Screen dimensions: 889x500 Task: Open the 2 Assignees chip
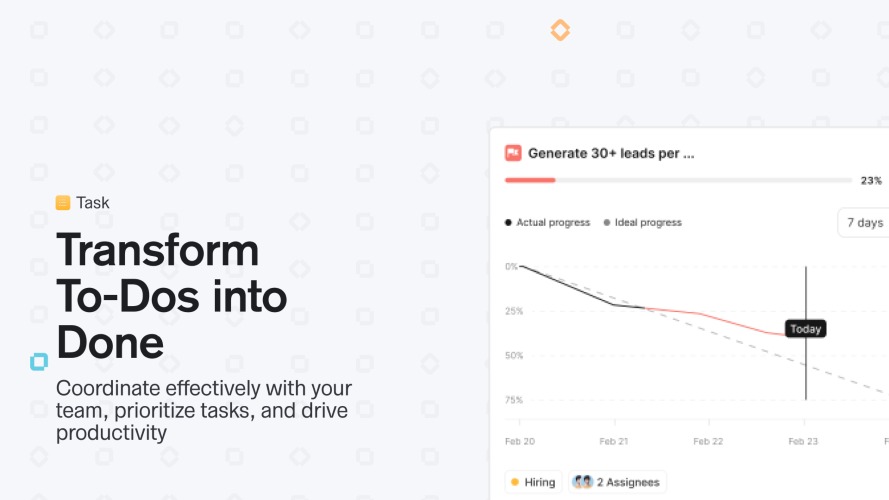(x=617, y=482)
